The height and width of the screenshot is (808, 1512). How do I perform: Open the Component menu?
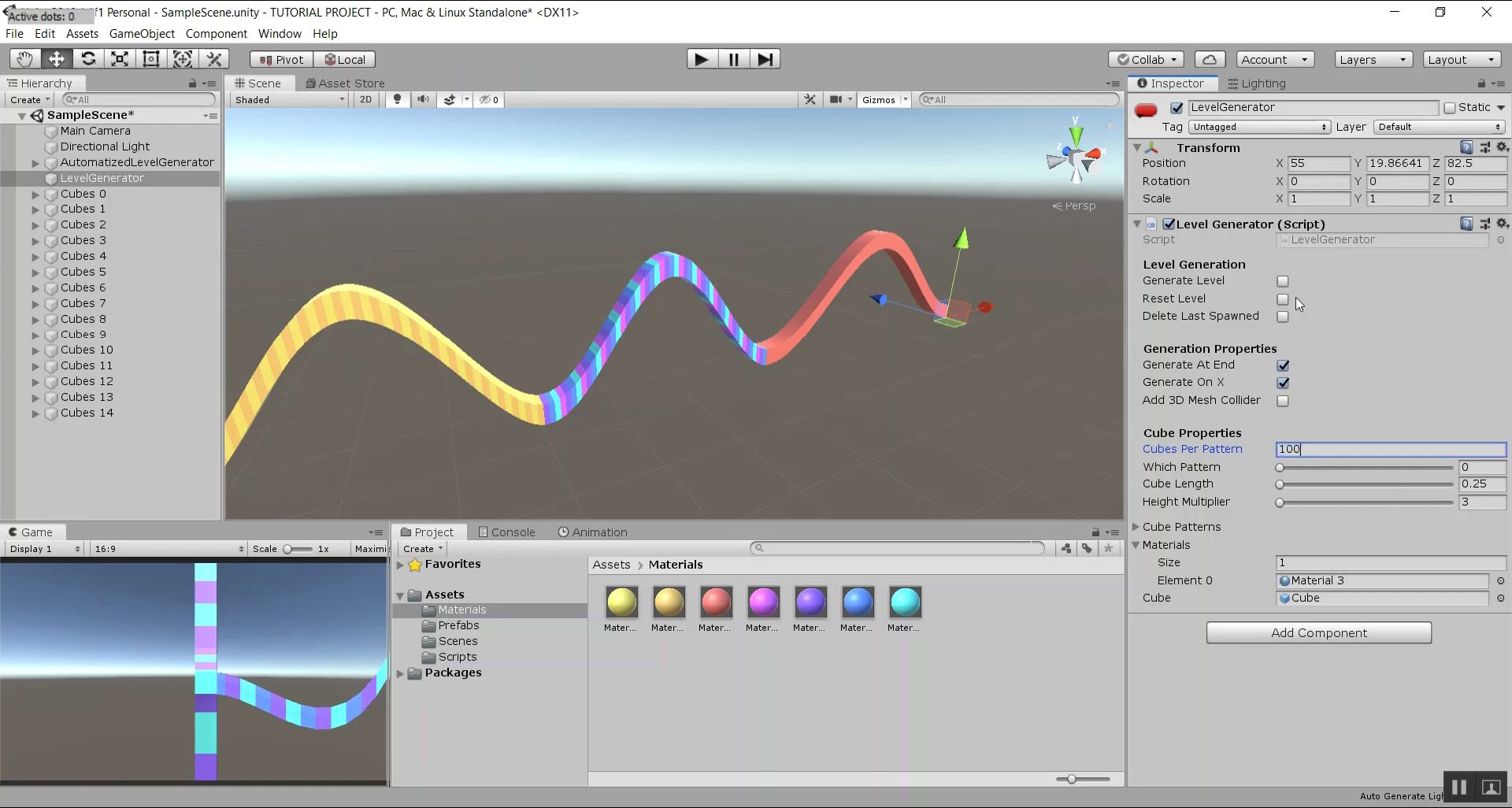click(216, 34)
